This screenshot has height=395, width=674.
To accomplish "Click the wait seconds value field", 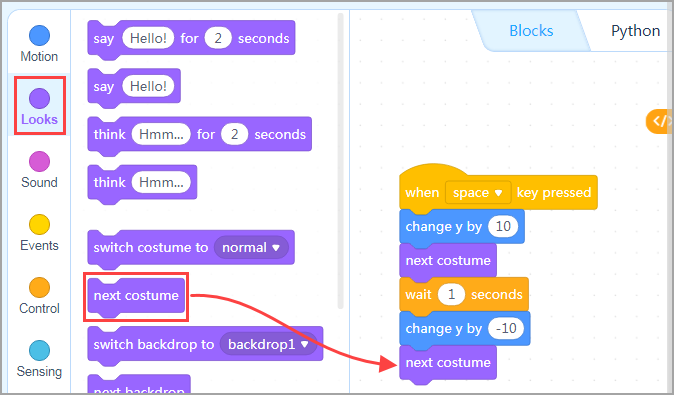I will [x=451, y=294].
